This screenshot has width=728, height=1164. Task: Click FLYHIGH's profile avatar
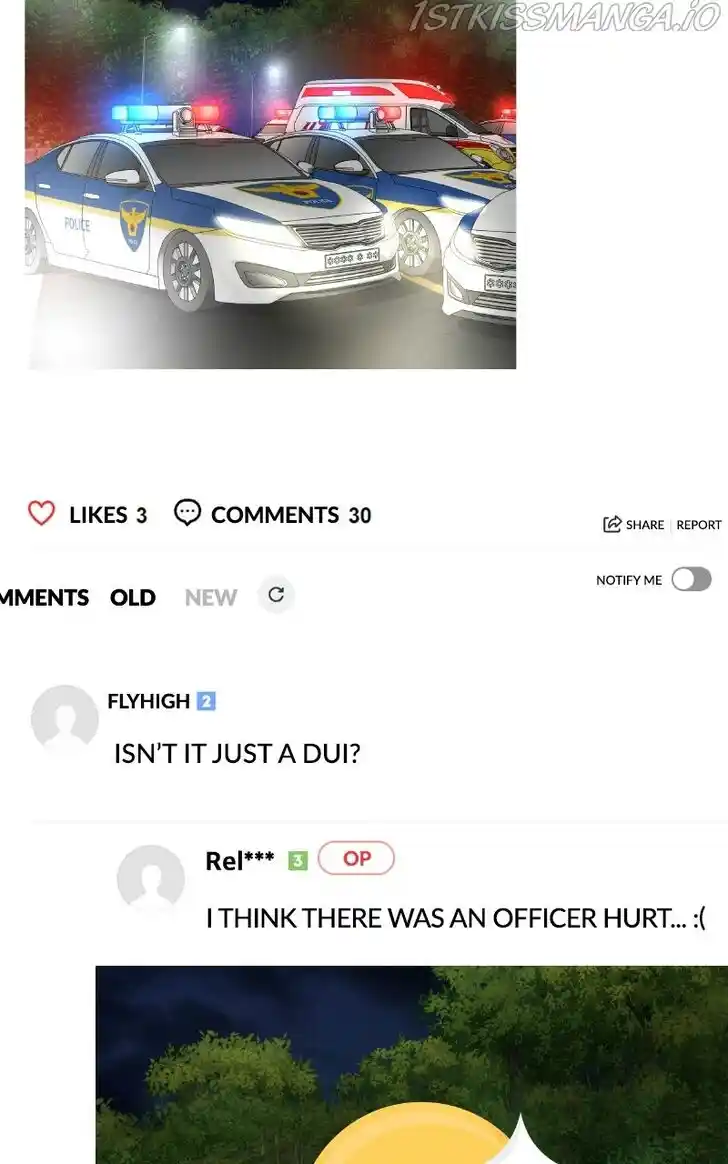coord(65,719)
